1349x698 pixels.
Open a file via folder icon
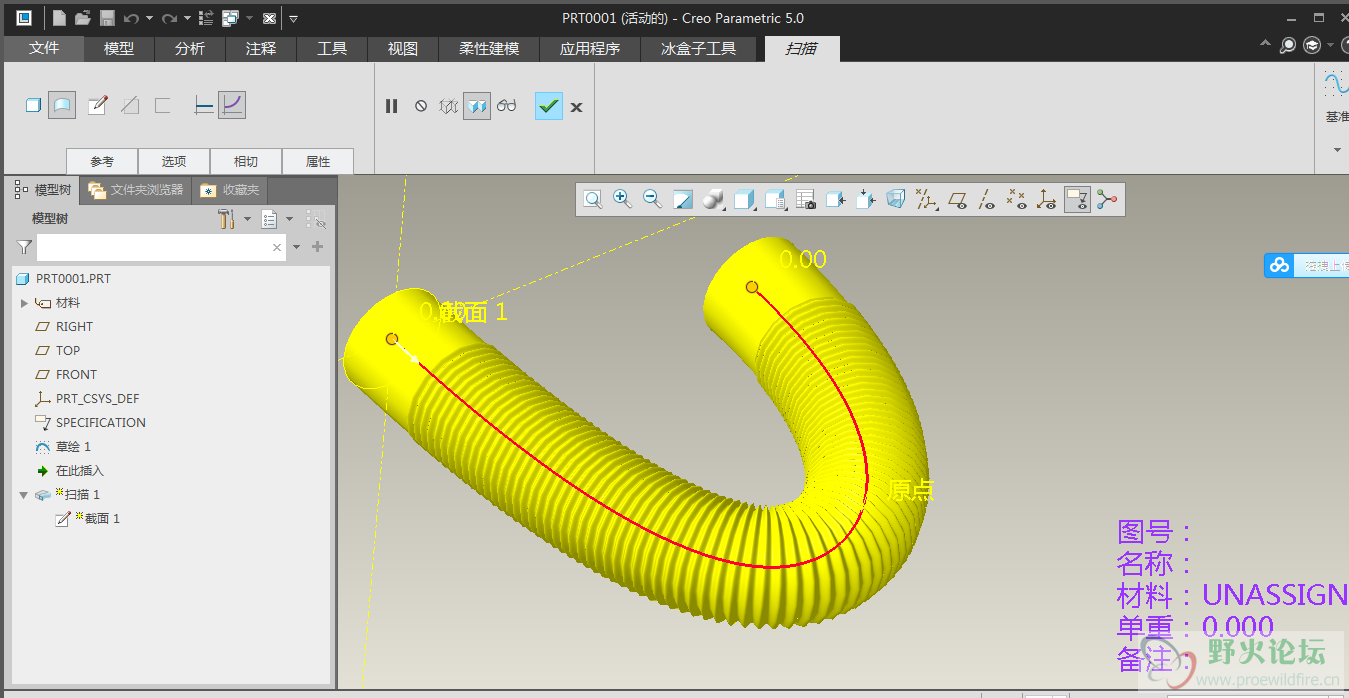click(83, 18)
